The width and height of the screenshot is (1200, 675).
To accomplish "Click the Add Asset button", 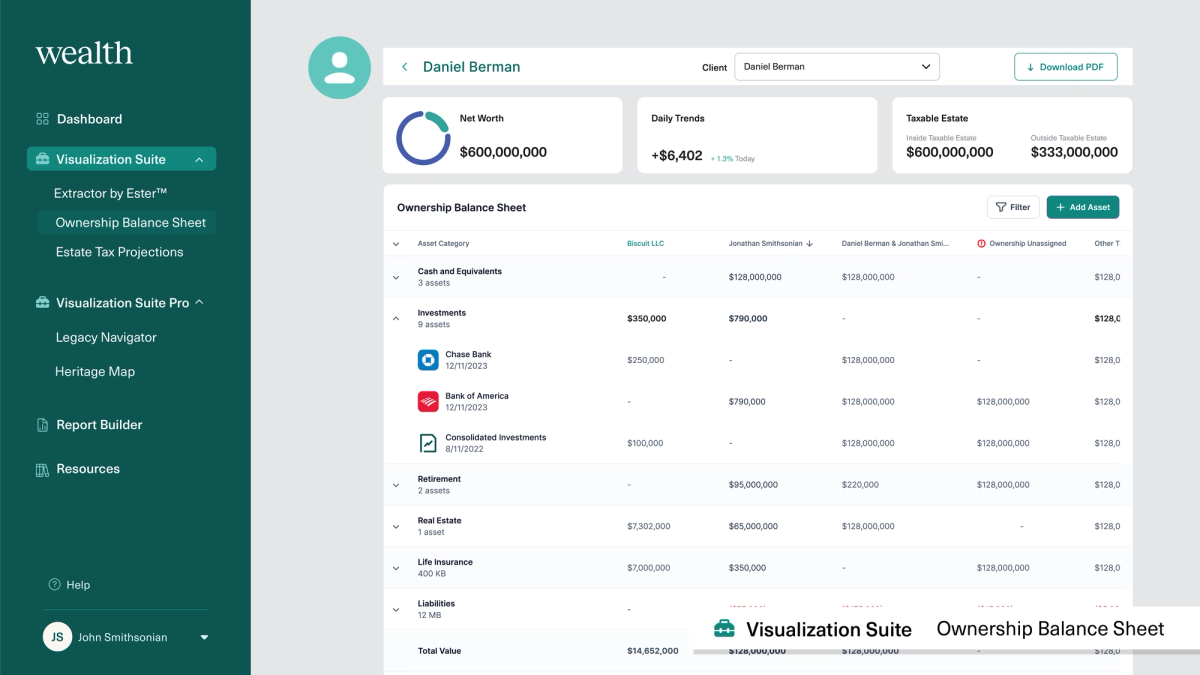I will pos(1082,207).
